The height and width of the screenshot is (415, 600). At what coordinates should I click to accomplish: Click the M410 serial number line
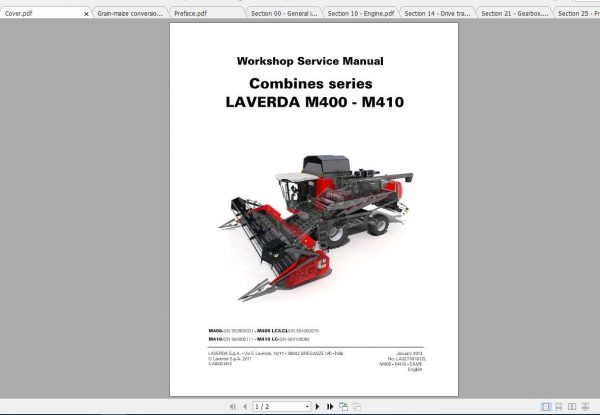tap(259, 339)
